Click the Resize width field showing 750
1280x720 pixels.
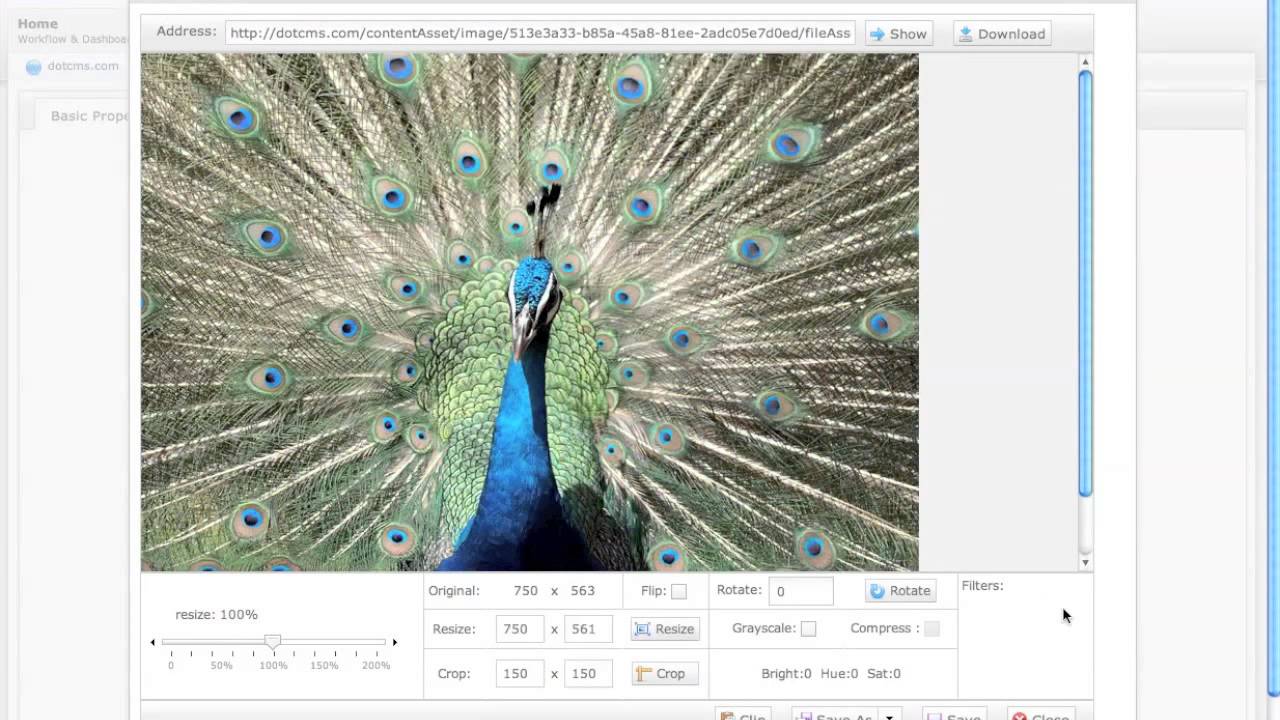[x=520, y=629]
